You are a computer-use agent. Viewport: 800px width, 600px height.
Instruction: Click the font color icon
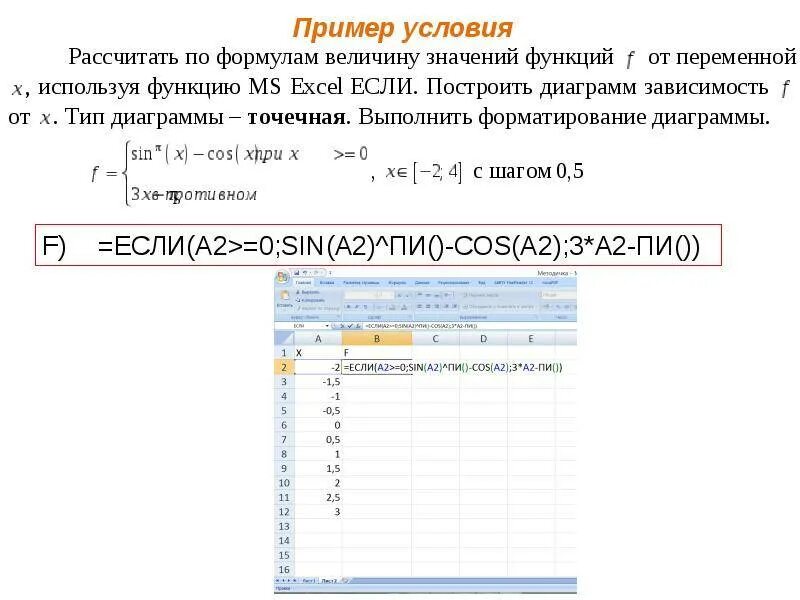404,307
